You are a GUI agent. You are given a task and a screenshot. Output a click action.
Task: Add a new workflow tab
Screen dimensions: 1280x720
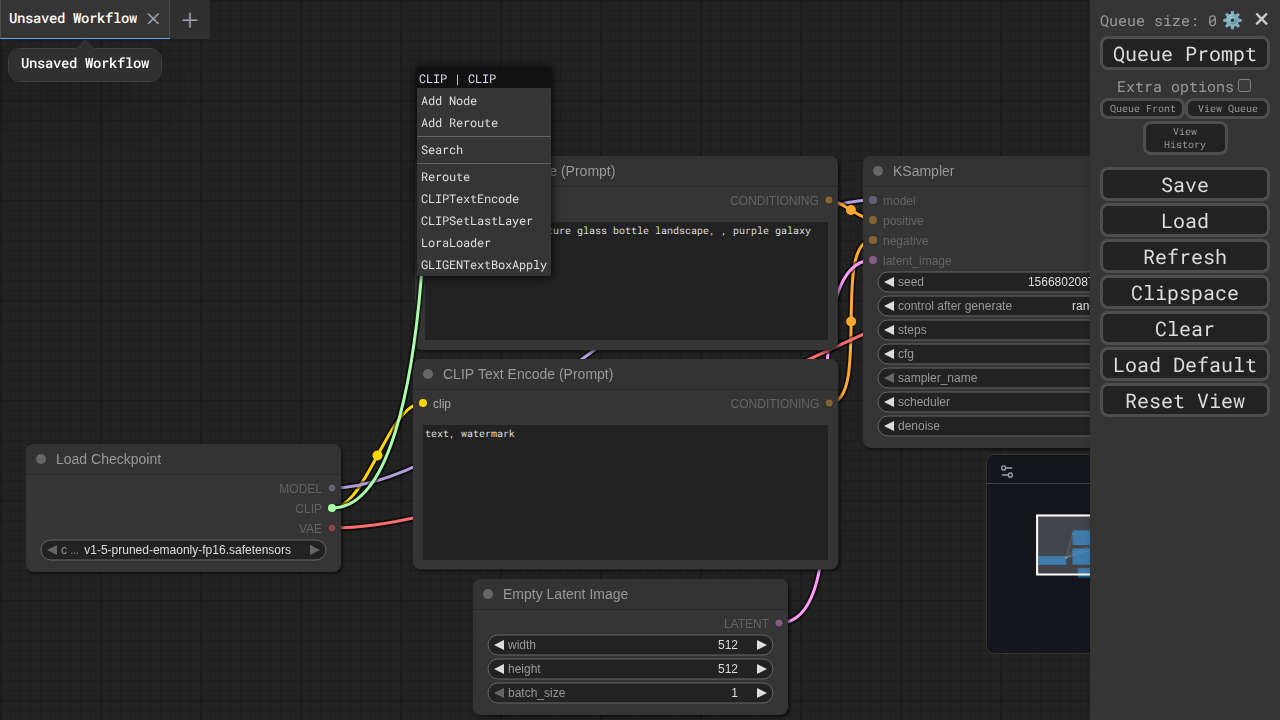[x=190, y=20]
